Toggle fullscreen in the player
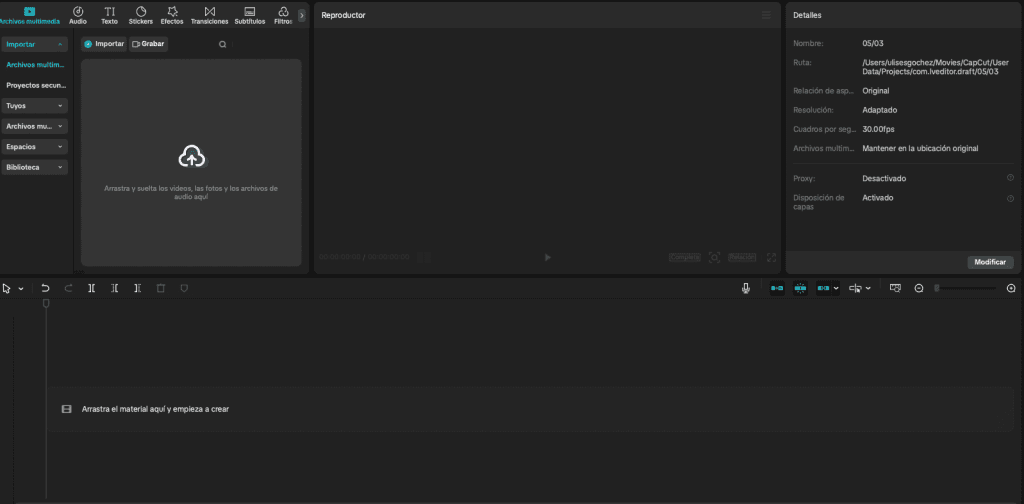 (x=771, y=257)
